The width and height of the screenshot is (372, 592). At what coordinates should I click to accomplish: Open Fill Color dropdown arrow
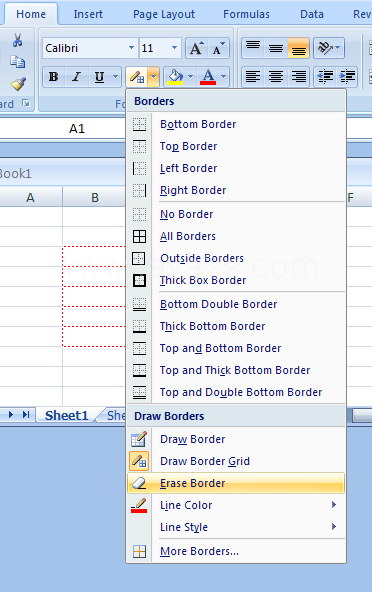tap(190, 77)
